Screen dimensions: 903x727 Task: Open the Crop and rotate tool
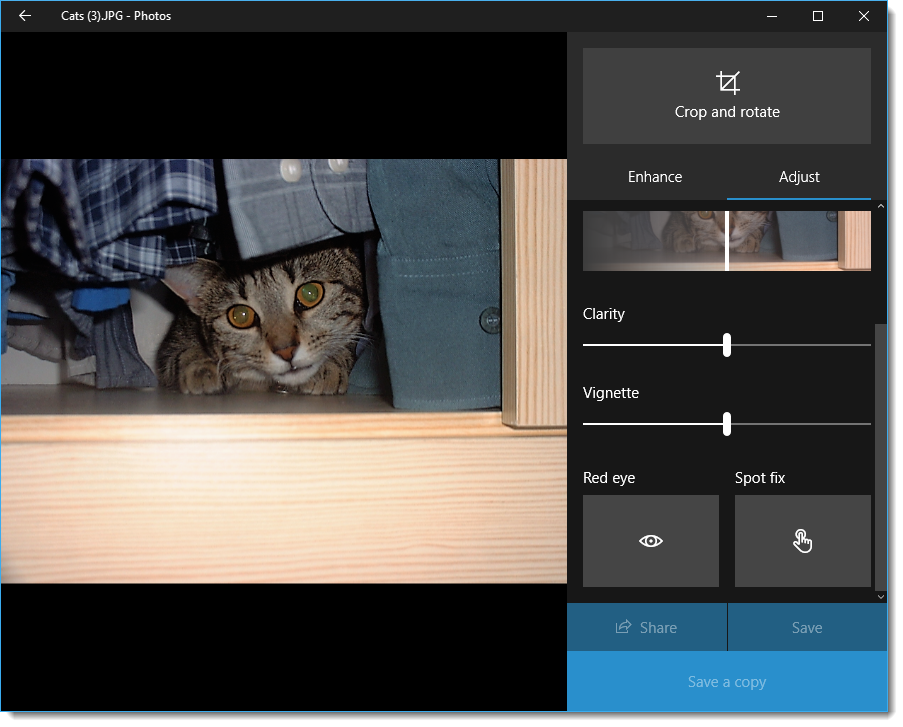(x=726, y=95)
